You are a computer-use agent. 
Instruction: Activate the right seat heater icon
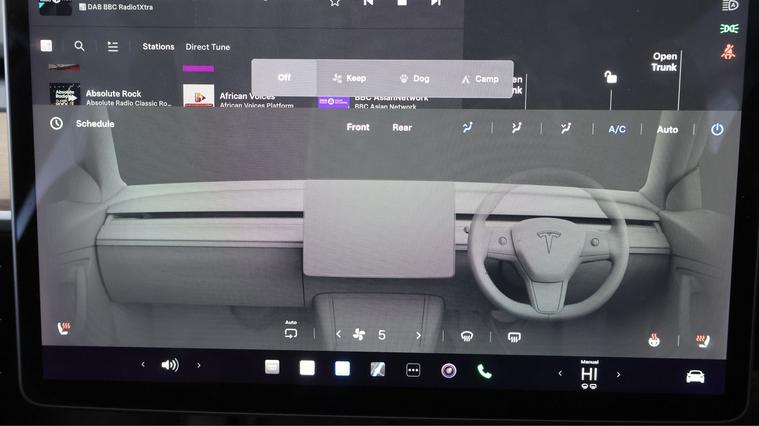(x=702, y=341)
